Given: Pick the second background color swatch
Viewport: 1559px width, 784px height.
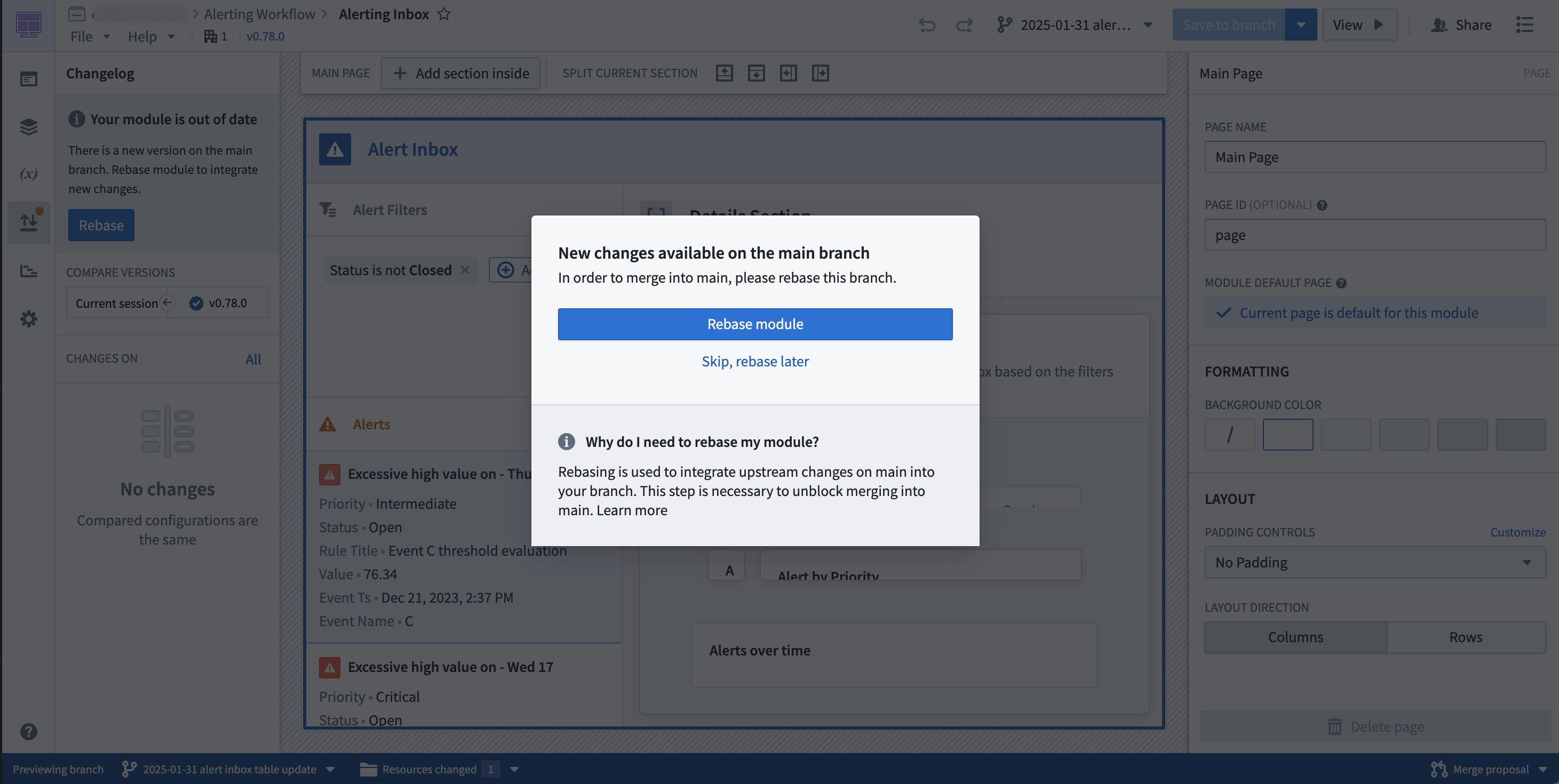Looking at the screenshot, I should (1287, 434).
